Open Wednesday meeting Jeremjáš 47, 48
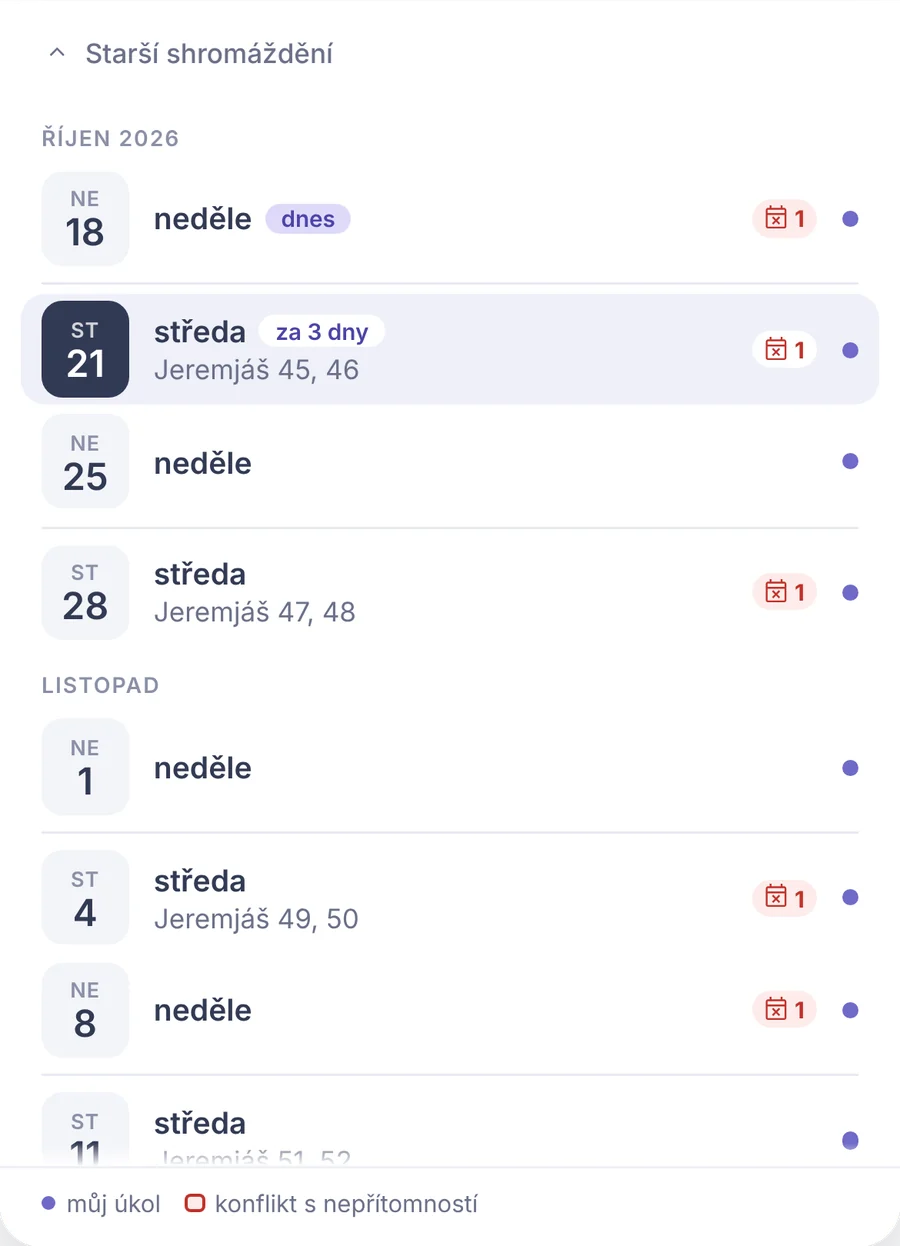Viewport: 900px width, 1246px height. (x=450, y=592)
